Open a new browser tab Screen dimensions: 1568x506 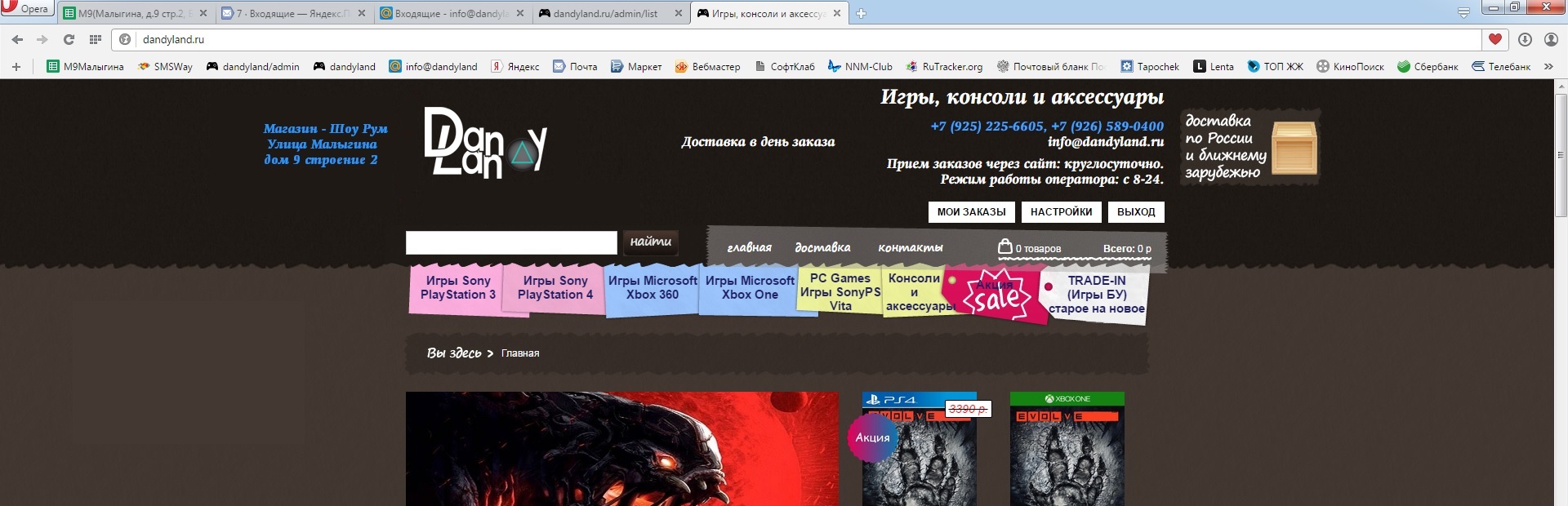pyautogui.click(x=861, y=13)
